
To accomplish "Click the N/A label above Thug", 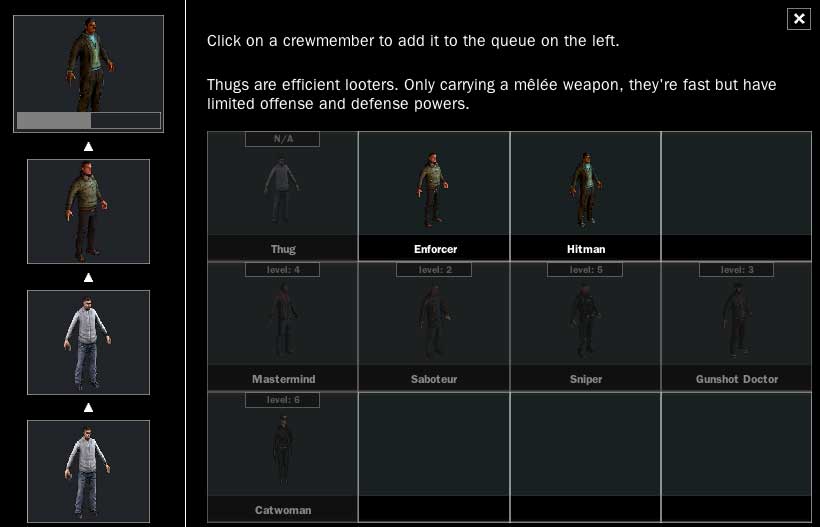I will 282,139.
